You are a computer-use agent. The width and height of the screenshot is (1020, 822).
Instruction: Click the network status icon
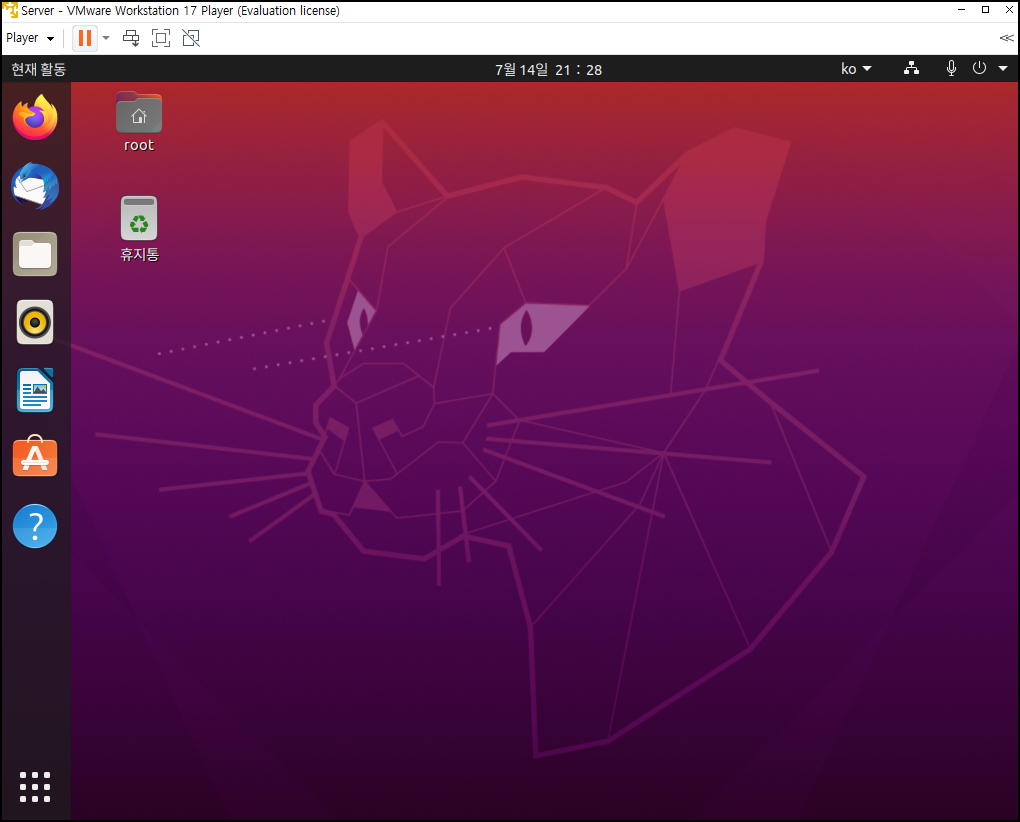click(x=911, y=68)
